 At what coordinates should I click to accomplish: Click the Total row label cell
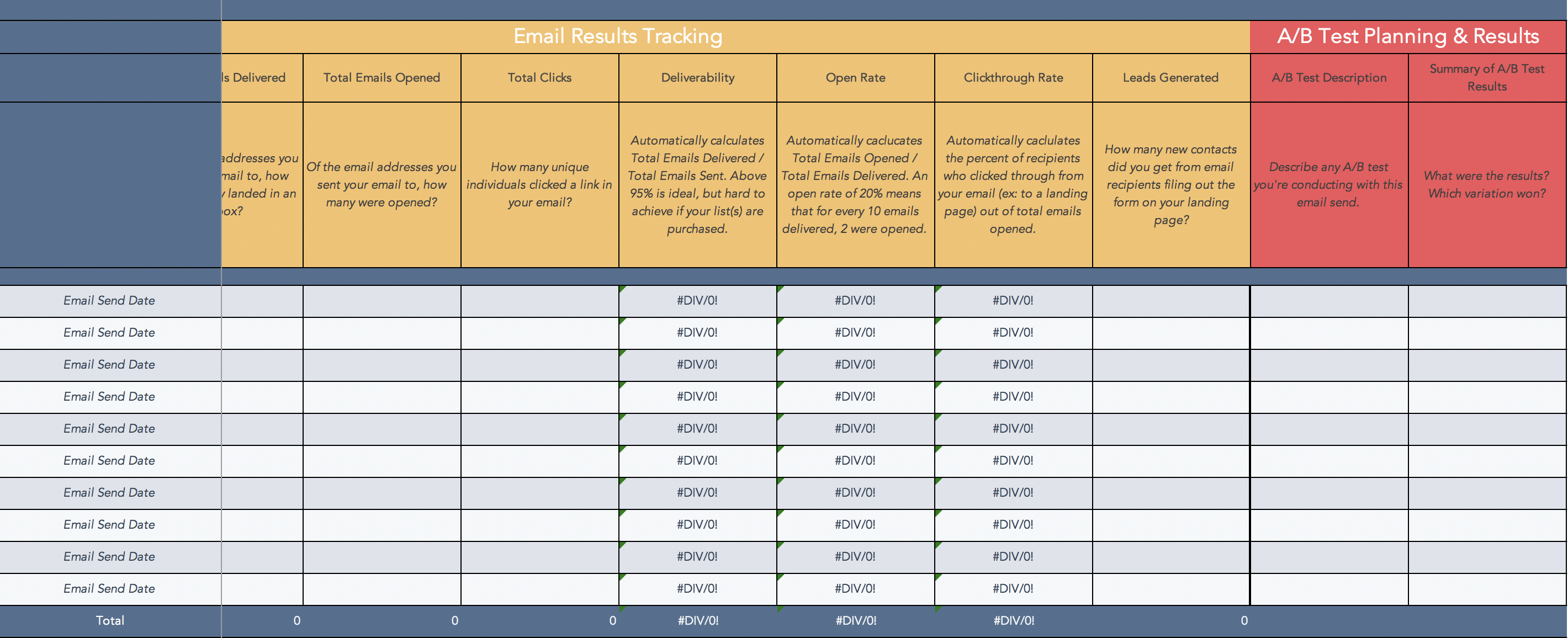click(x=109, y=621)
